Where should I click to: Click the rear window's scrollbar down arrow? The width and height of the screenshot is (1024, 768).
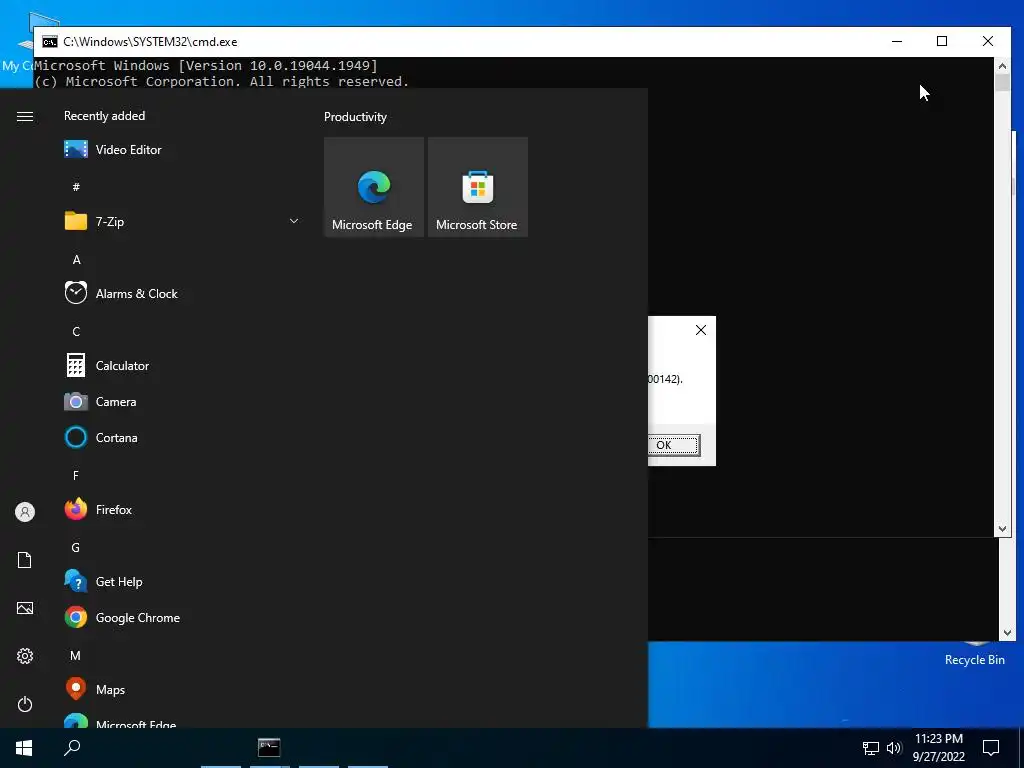click(1007, 633)
